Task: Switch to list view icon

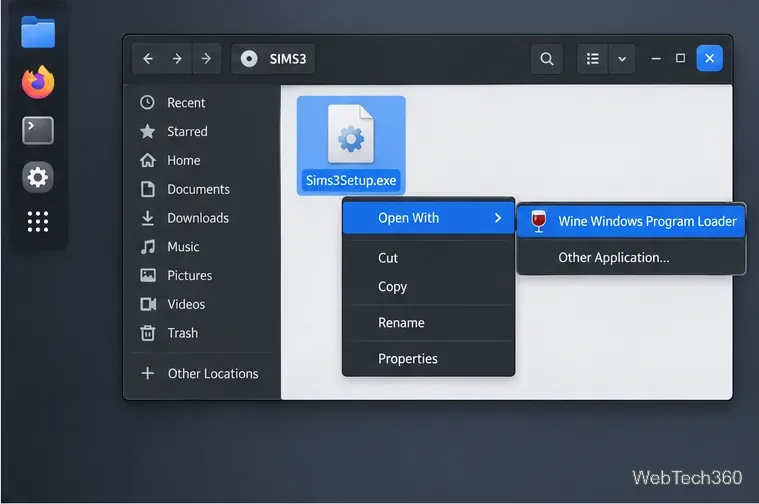Action: coord(592,59)
